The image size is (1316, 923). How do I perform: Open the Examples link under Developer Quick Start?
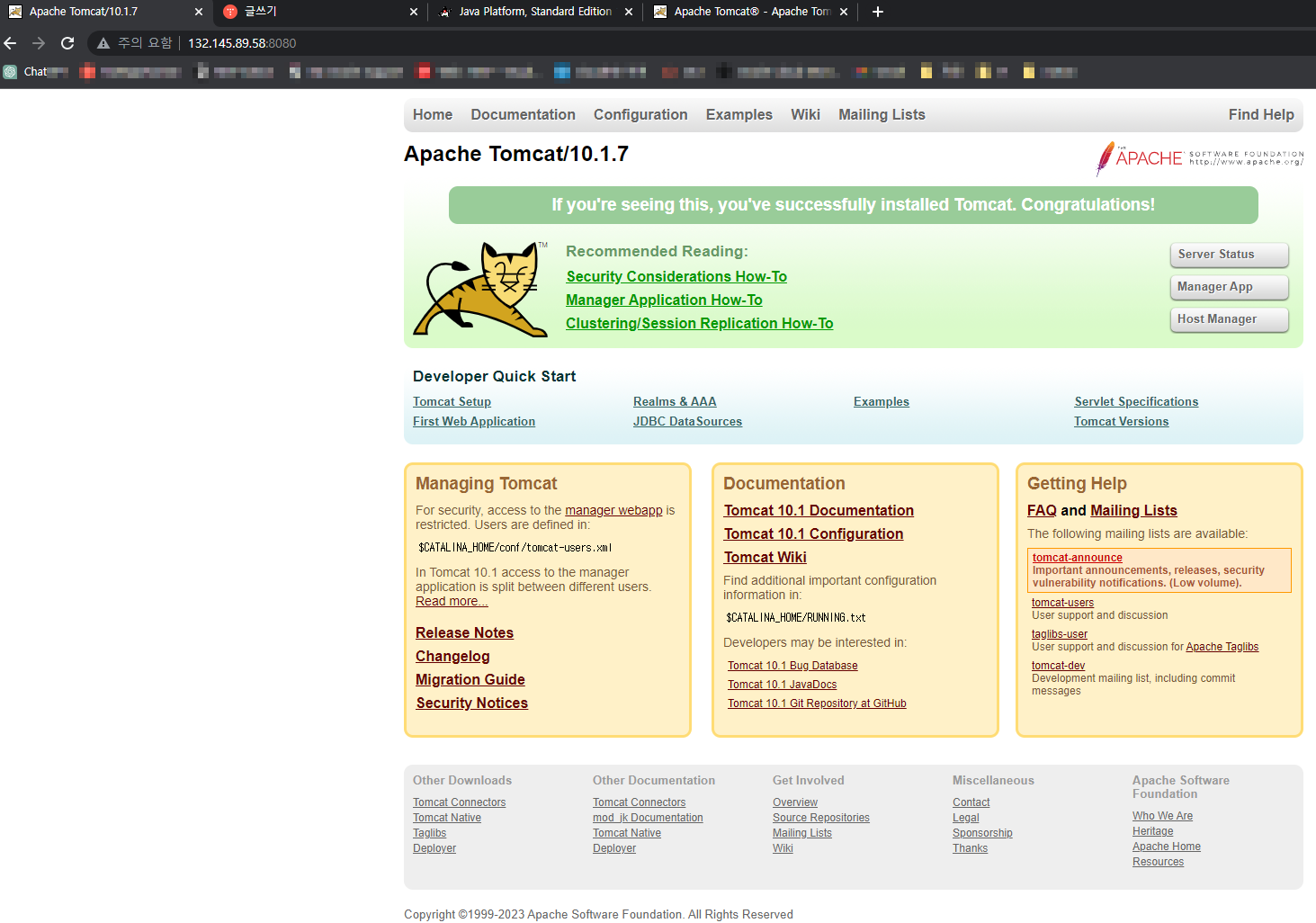point(882,402)
